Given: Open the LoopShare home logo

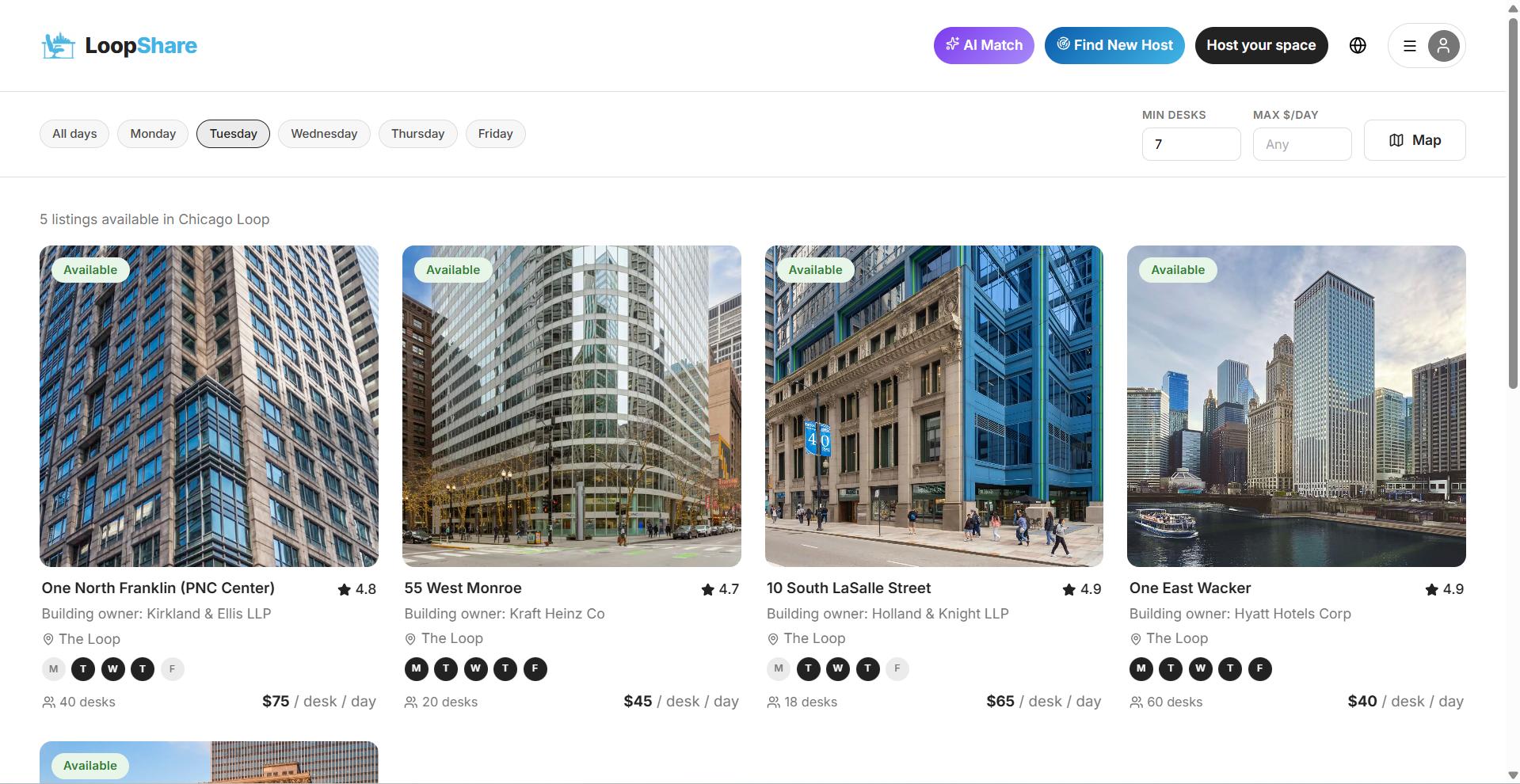Looking at the screenshot, I should [x=119, y=46].
